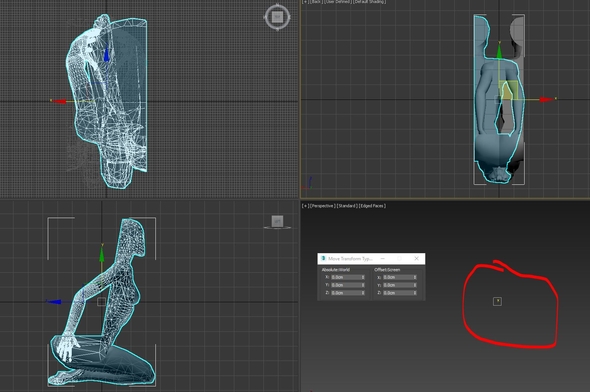590x392 pixels.
Task: Click the Offset Screen Z spinner arrows
Action: click(x=415, y=293)
